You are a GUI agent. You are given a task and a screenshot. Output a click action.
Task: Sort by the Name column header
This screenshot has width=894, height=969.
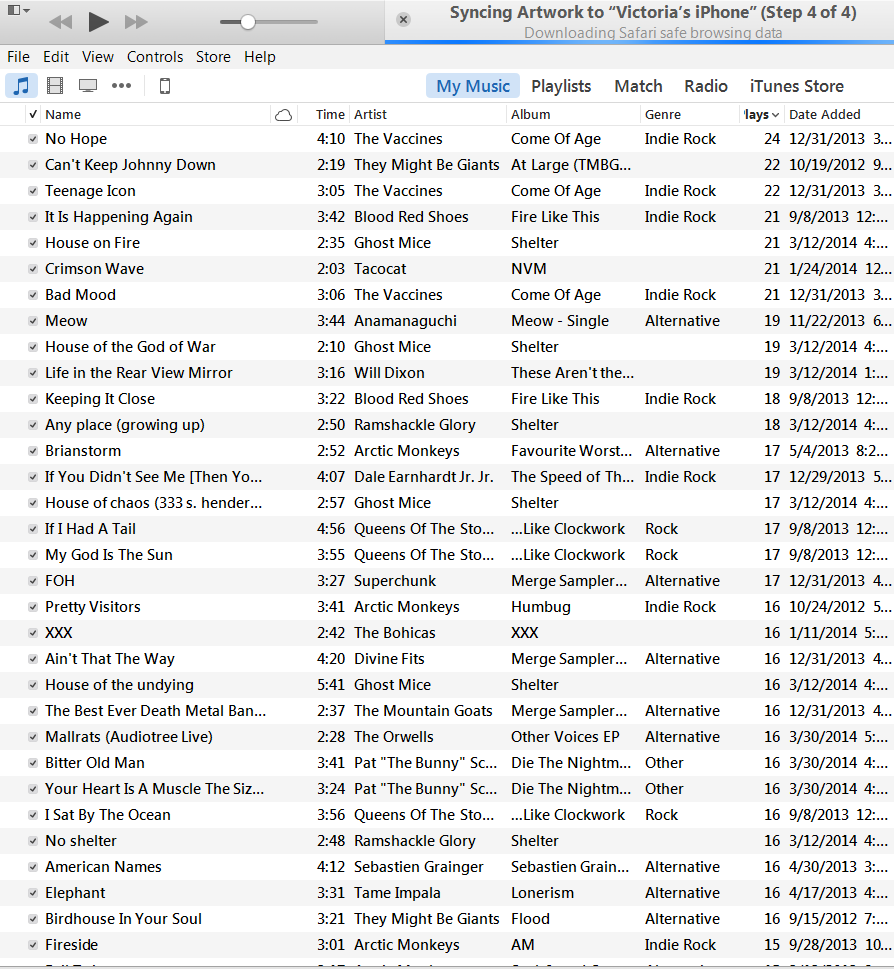(x=63, y=114)
